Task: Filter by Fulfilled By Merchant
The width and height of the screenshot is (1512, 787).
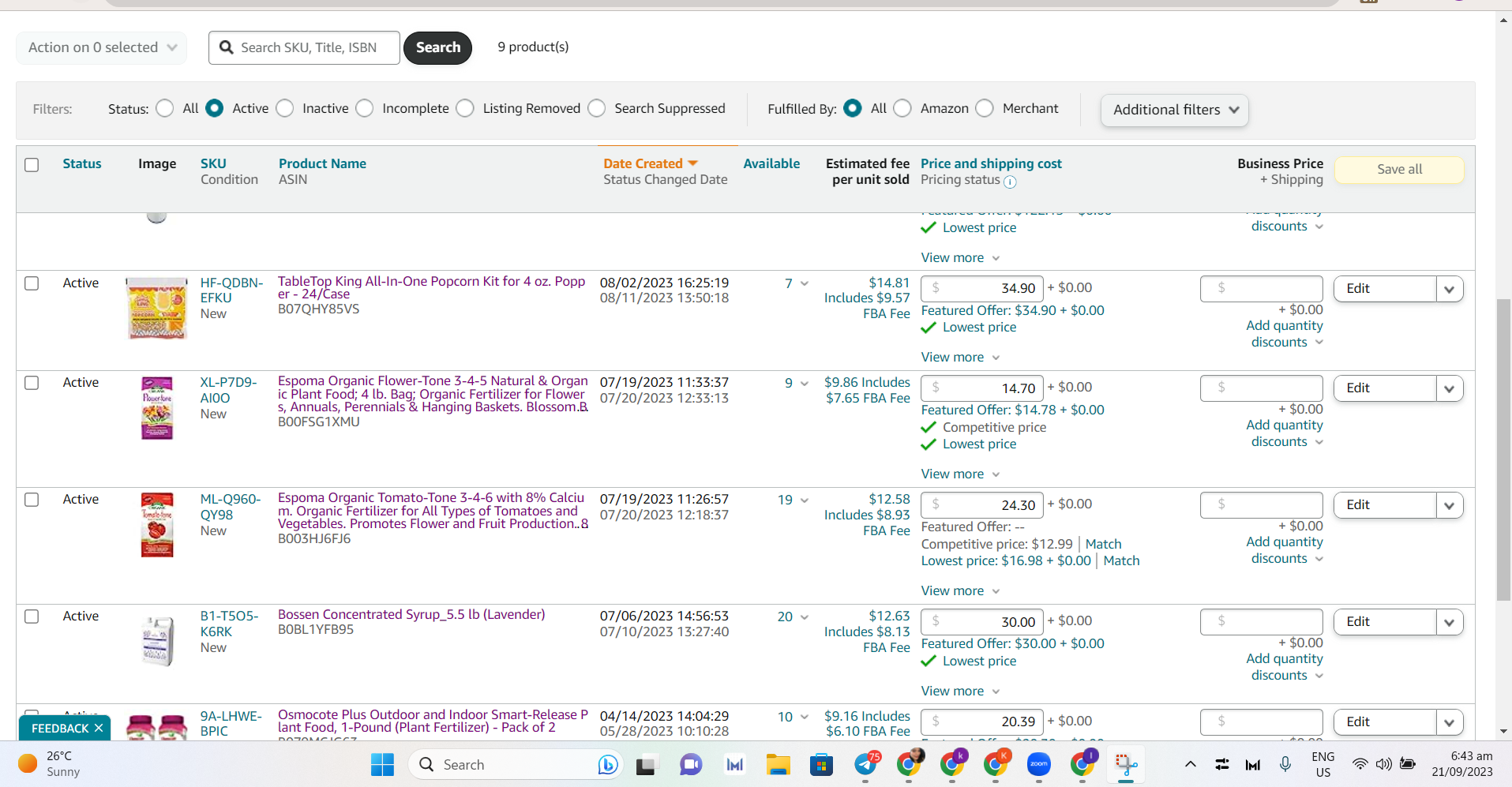Action: click(985, 108)
